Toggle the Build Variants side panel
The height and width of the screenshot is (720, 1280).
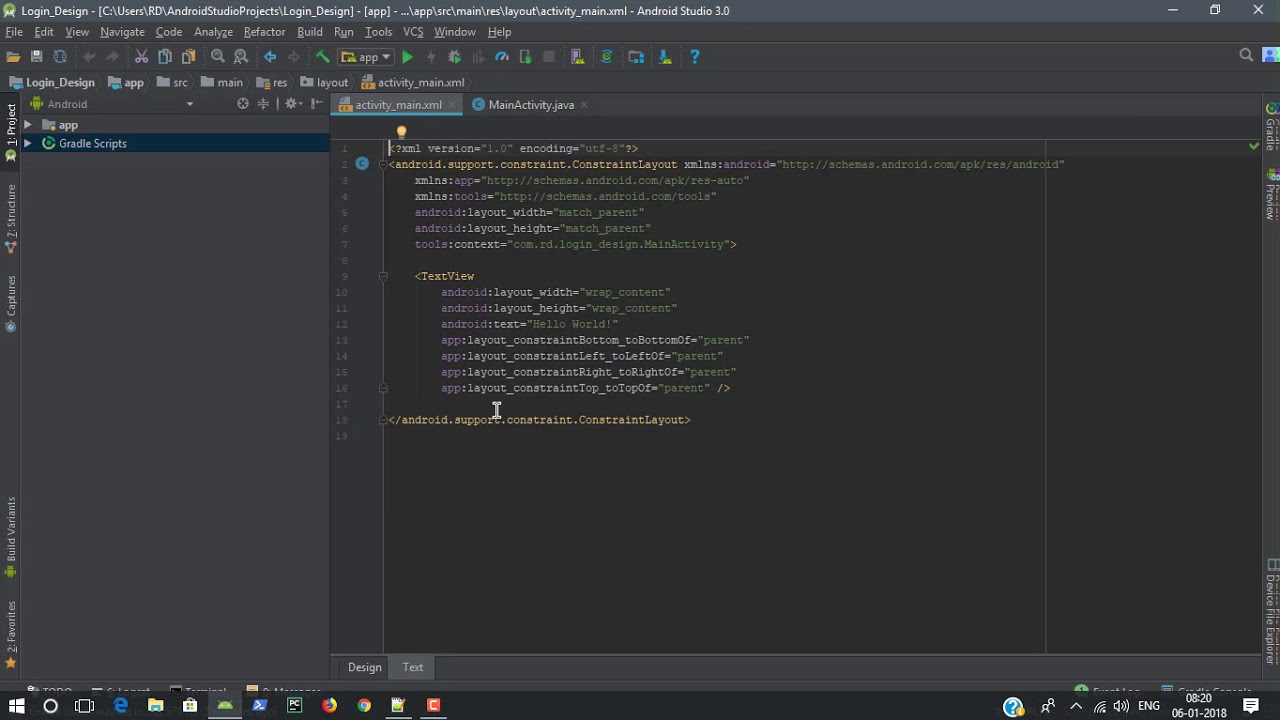tap(11, 530)
